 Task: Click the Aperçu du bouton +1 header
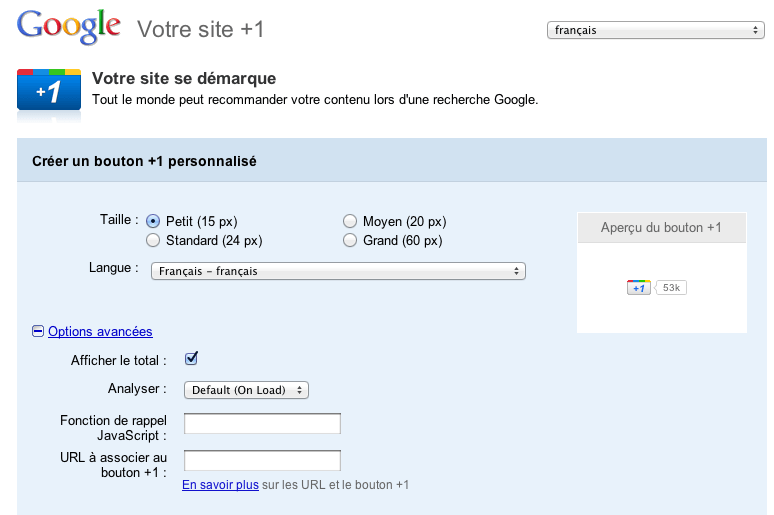point(661,228)
